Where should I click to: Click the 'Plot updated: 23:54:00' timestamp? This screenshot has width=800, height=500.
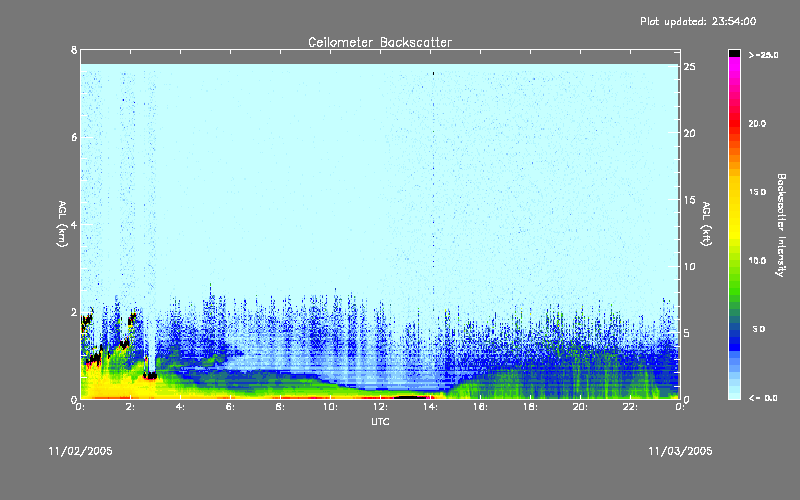pos(698,21)
